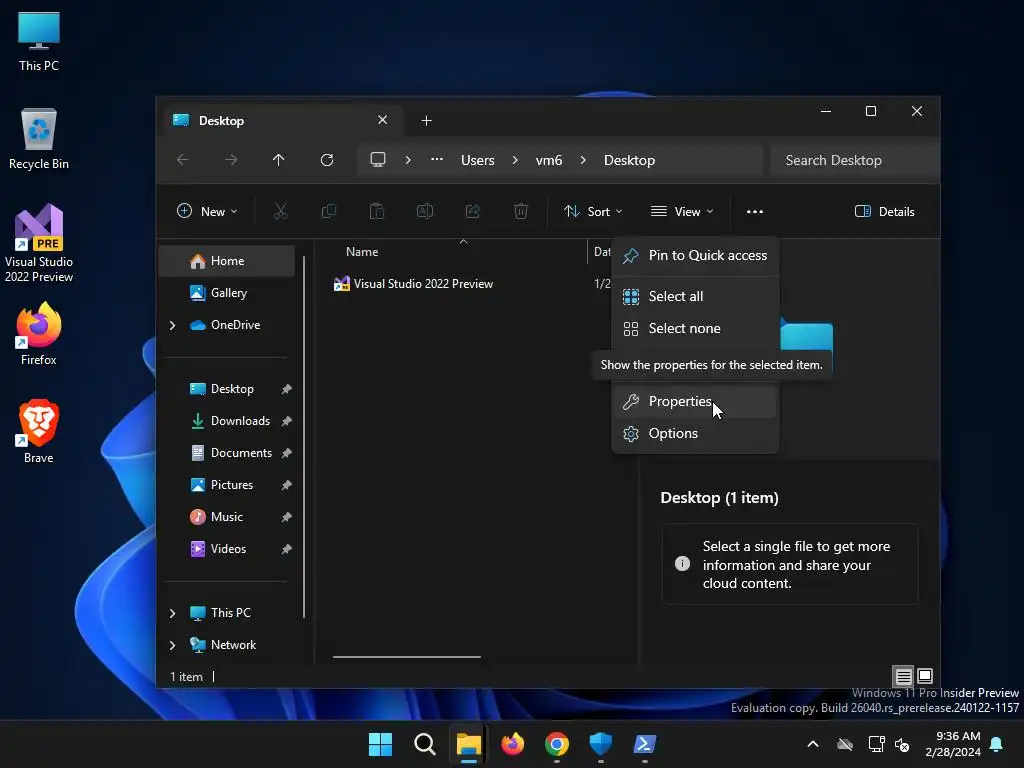Expand hidden path with breadcrumb ellipsis
This screenshot has height=768, width=1024.
(x=437, y=159)
